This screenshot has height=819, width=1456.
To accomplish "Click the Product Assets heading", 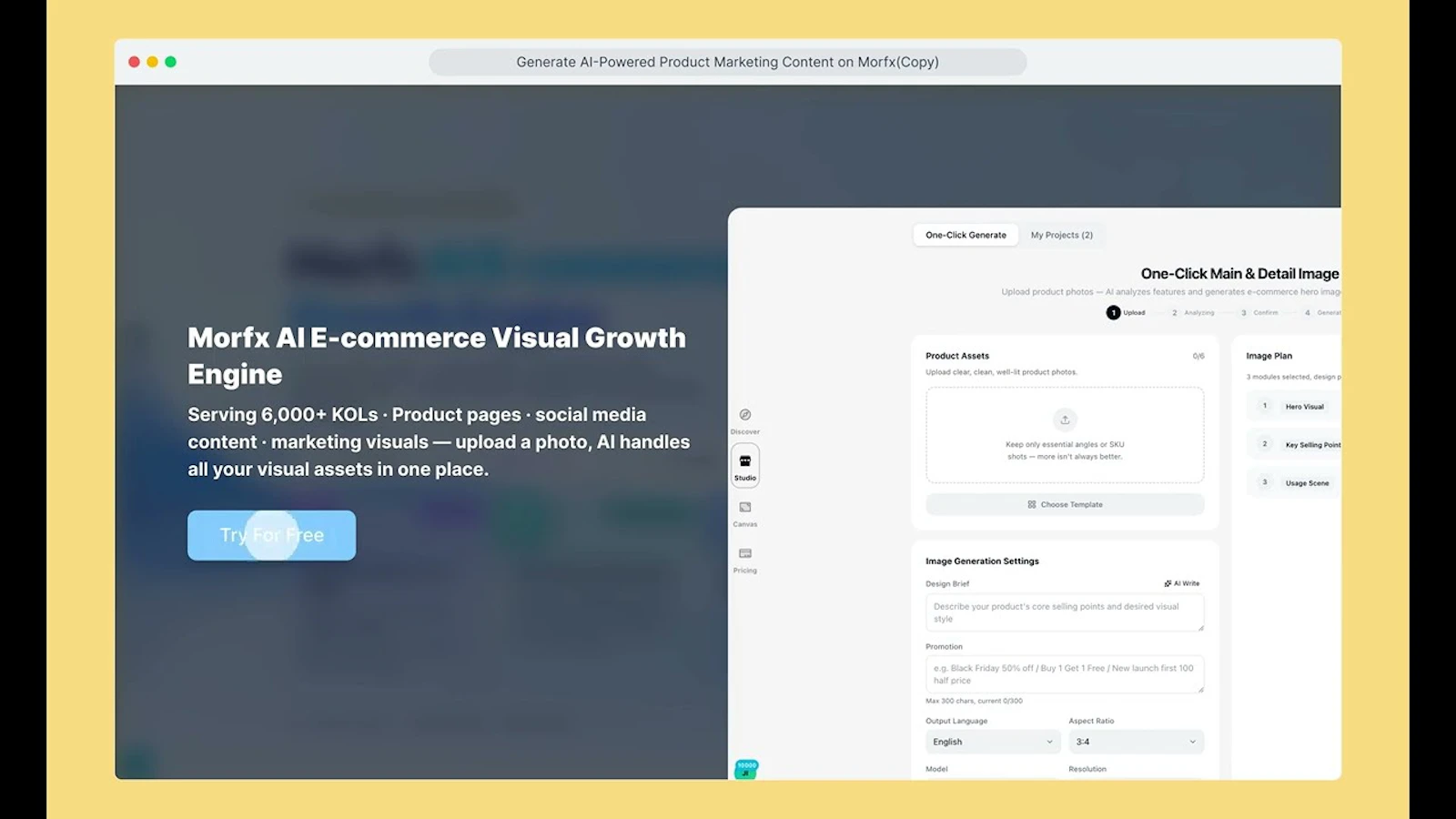I will click(957, 356).
